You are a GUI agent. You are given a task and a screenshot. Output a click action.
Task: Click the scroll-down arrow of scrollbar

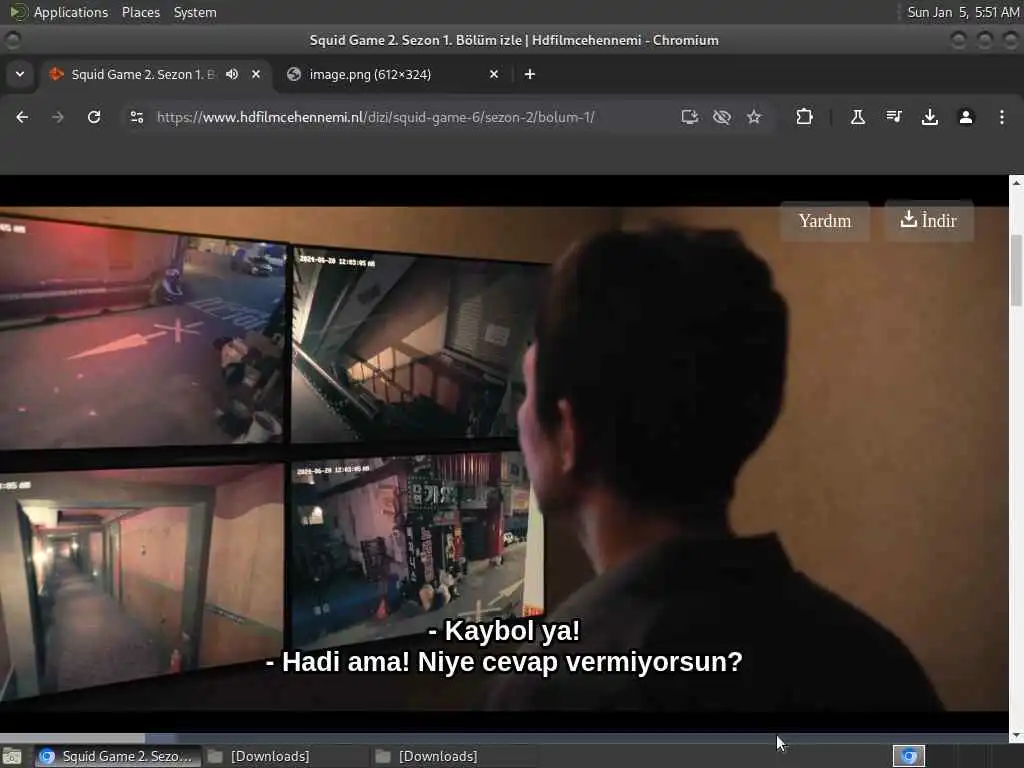click(1016, 735)
